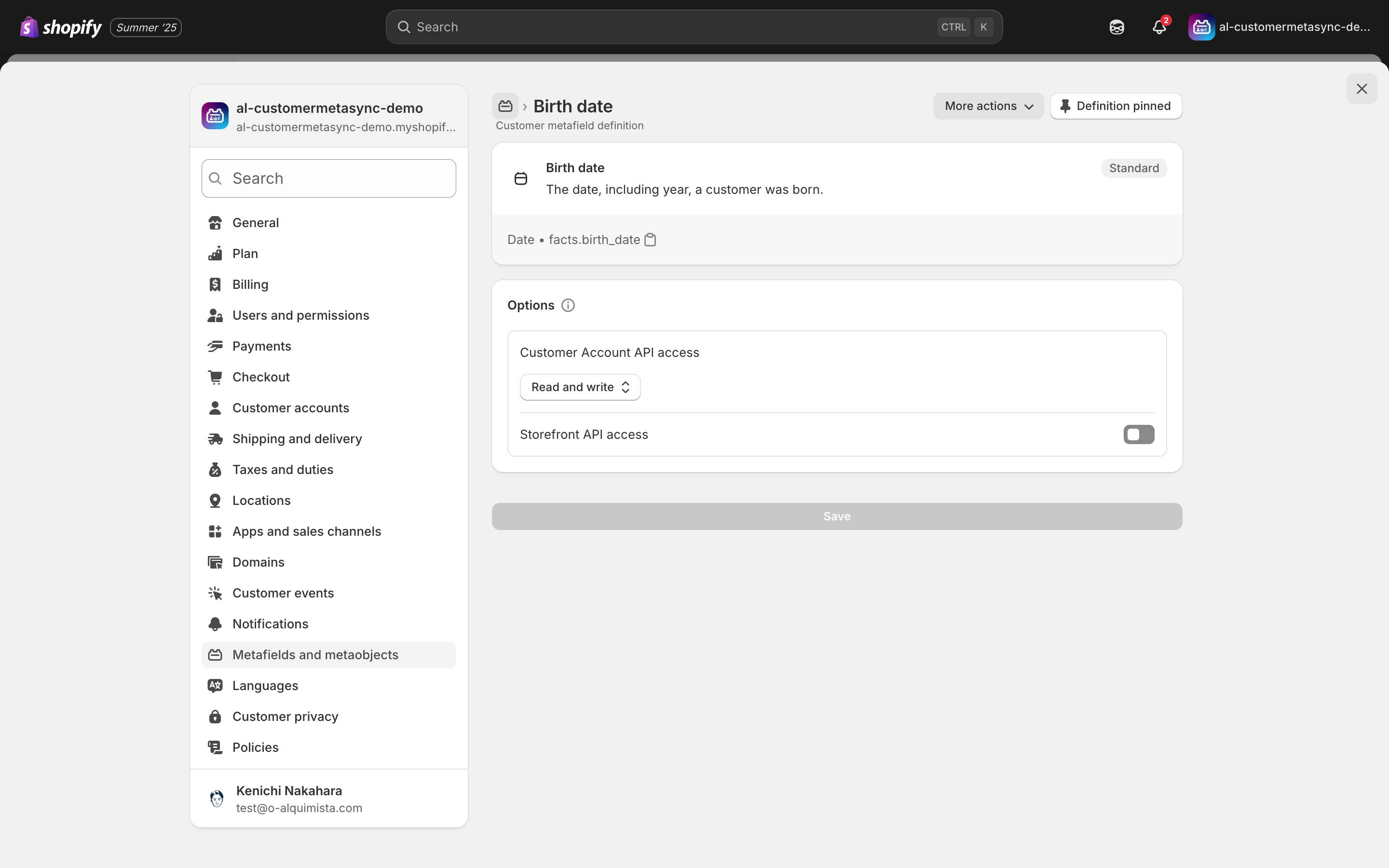Viewport: 1389px width, 868px height.
Task: Click the Payments icon
Action: (215, 346)
